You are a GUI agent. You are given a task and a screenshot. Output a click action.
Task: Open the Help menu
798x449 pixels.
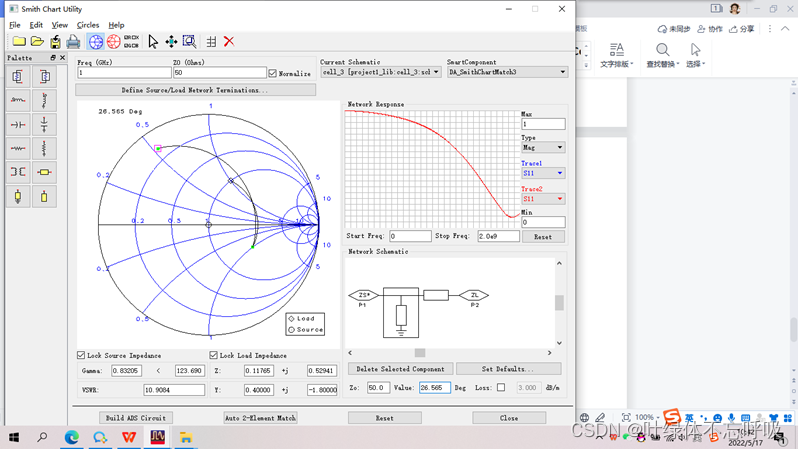point(116,25)
